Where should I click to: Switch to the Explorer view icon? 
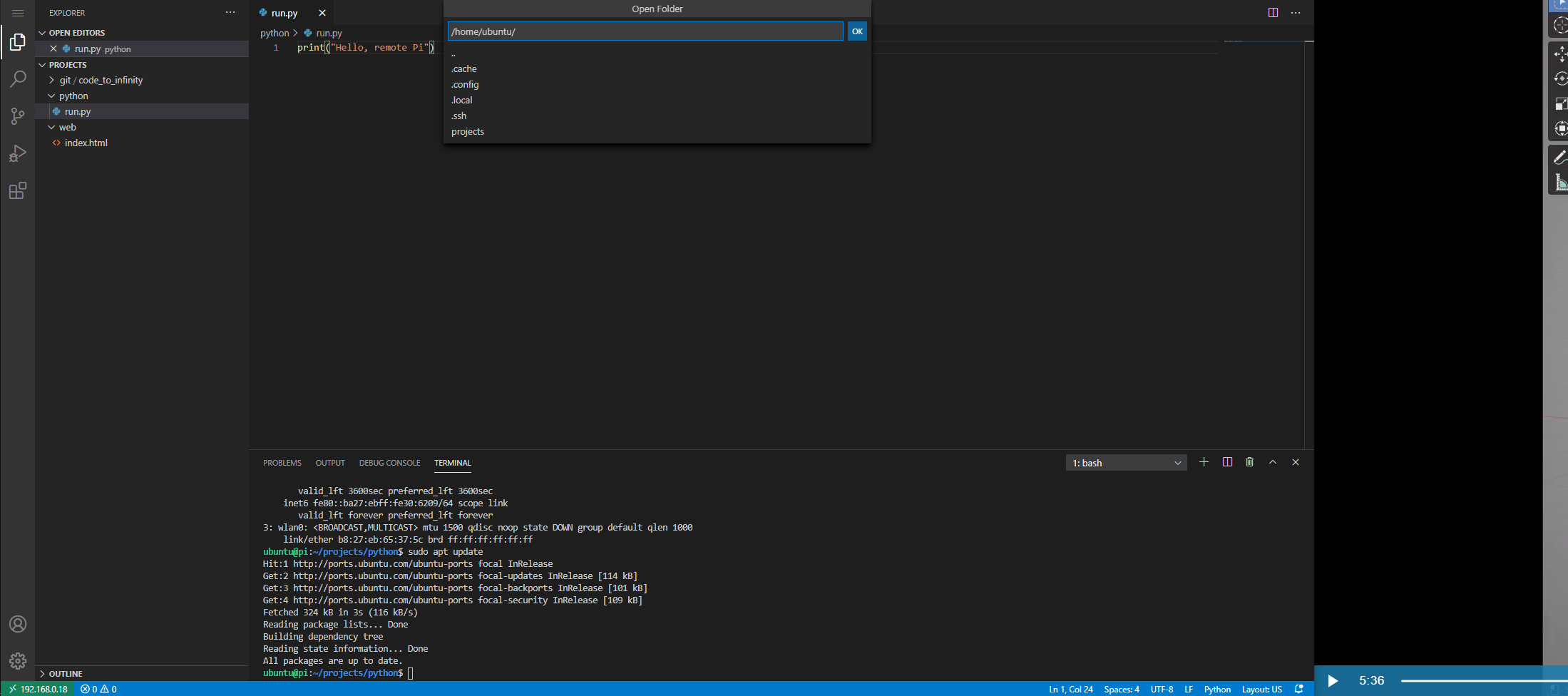coord(18,43)
